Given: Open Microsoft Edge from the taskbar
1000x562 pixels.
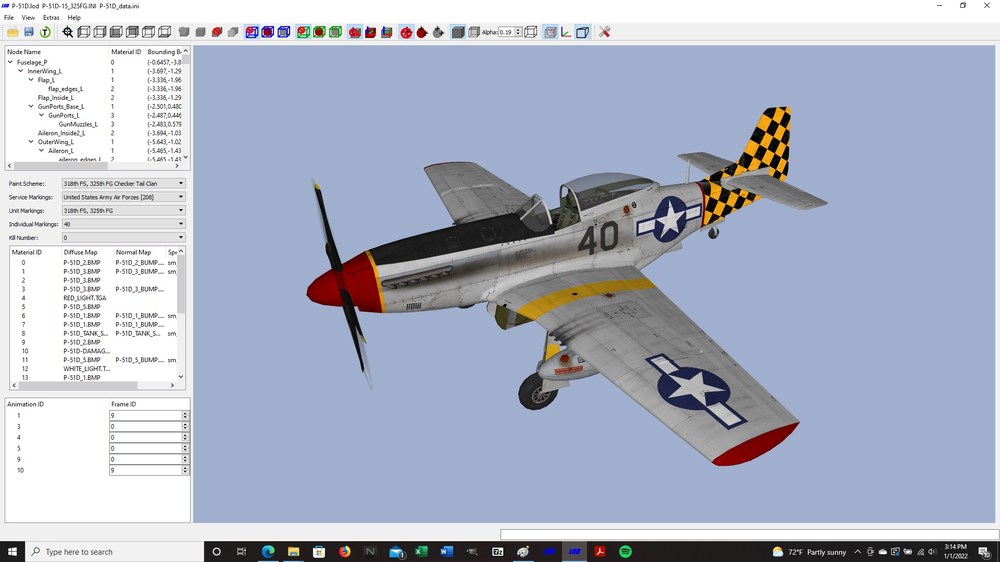Looking at the screenshot, I should (x=268, y=552).
